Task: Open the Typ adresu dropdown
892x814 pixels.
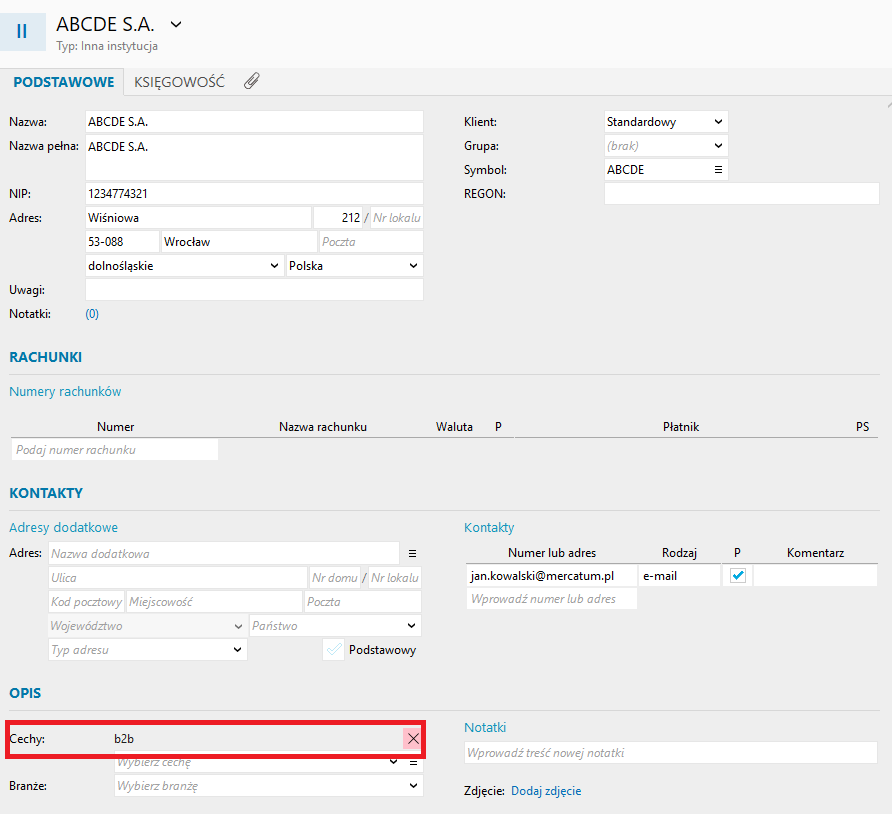Action: [147, 650]
